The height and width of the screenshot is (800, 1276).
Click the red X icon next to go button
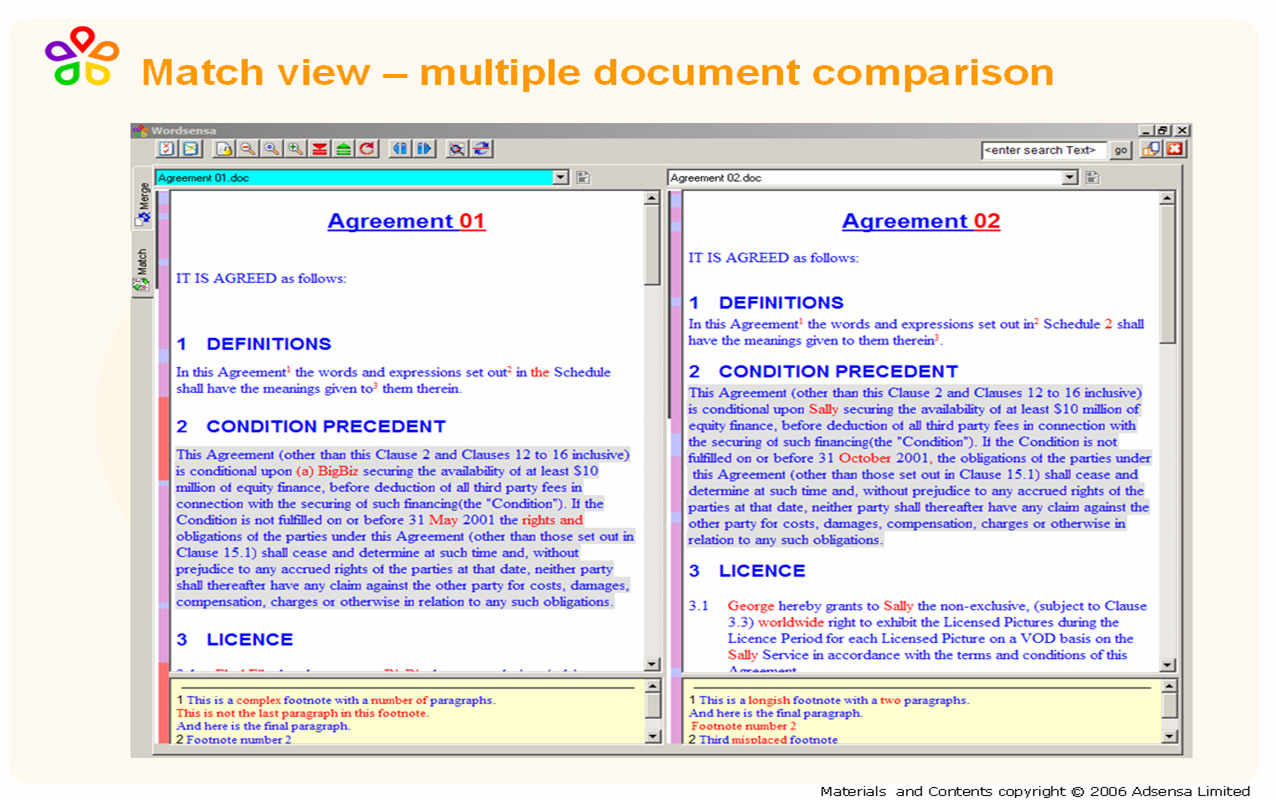(1174, 149)
